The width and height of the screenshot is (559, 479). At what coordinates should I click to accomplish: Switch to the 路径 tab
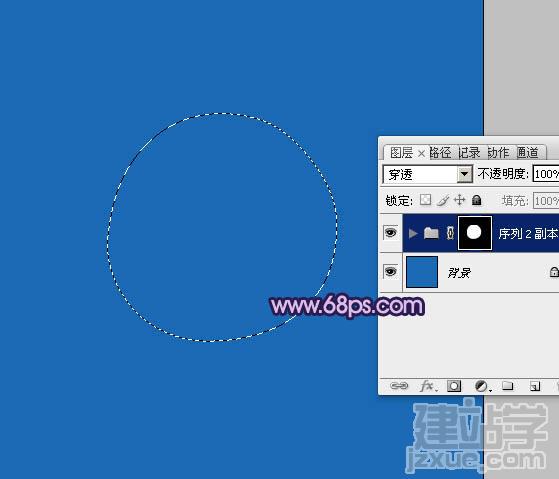(440, 153)
